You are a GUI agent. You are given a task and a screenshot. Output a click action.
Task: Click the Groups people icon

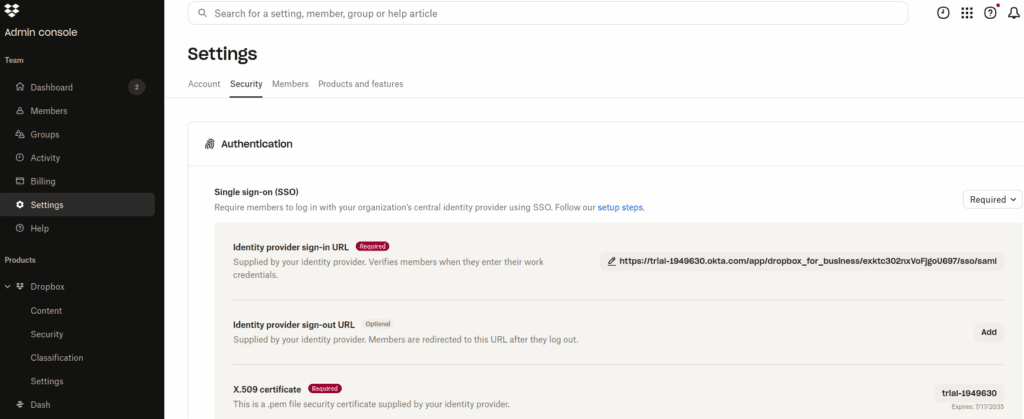pos(20,134)
